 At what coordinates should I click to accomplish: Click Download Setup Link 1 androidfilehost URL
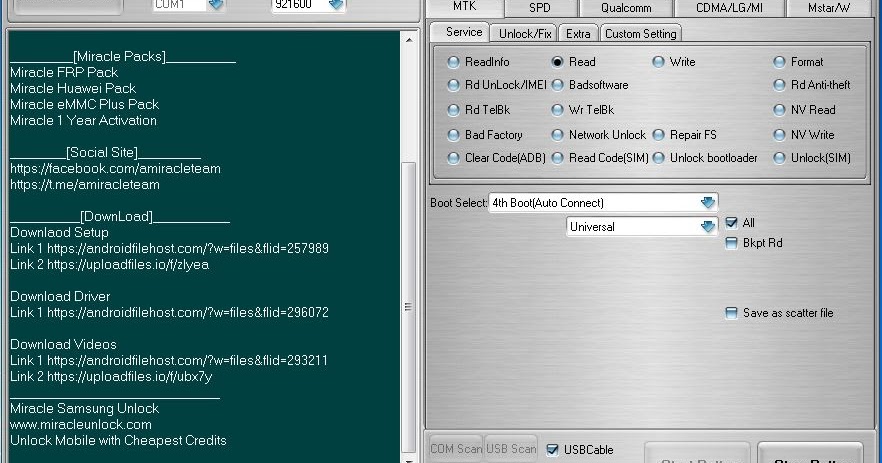coord(188,249)
